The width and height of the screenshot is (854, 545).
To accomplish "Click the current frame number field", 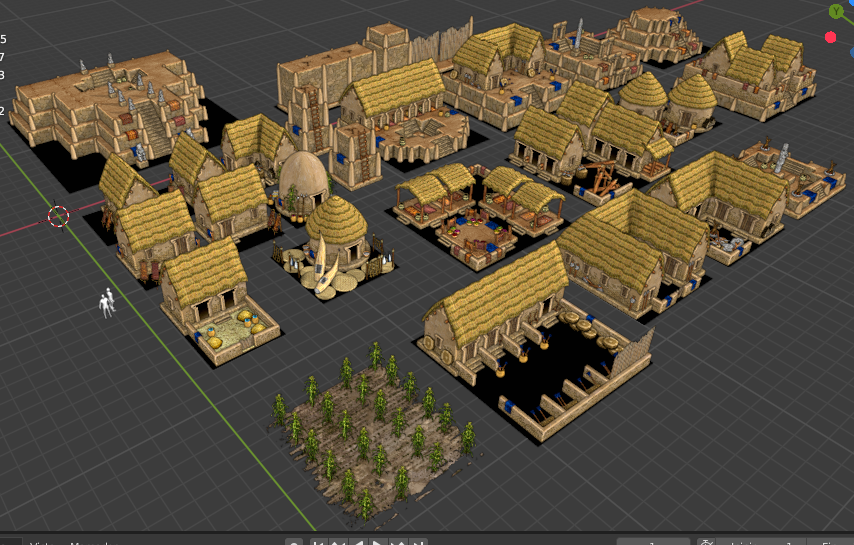I will 652,542.
